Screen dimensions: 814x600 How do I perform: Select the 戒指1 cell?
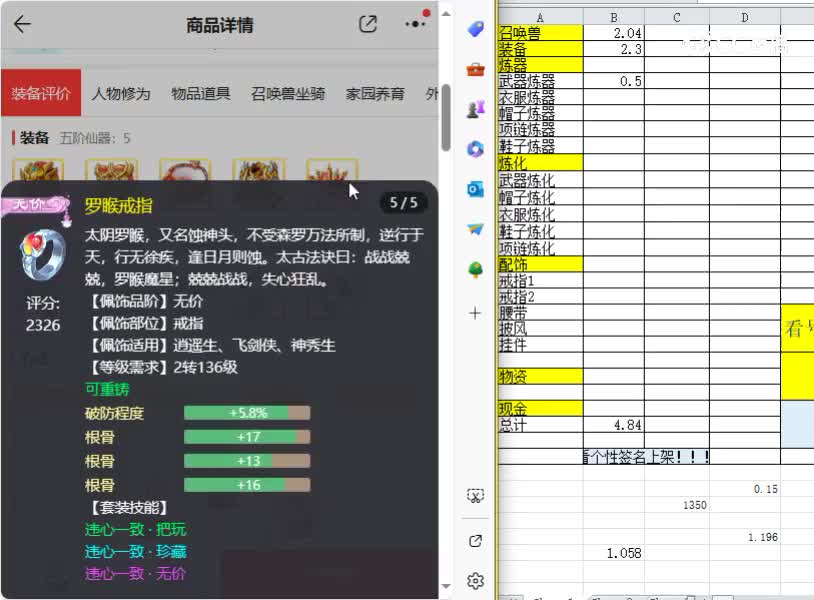pyautogui.click(x=540, y=280)
